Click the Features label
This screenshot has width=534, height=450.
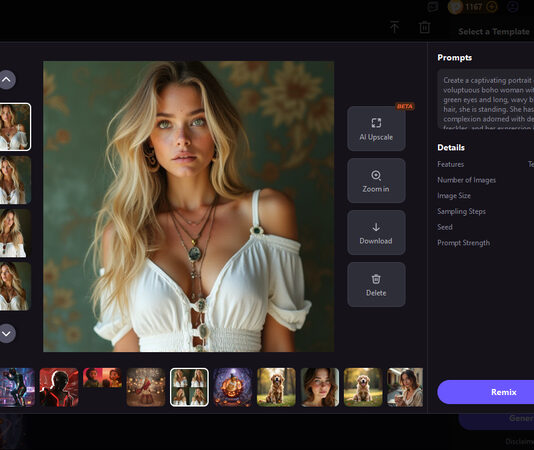pos(451,164)
